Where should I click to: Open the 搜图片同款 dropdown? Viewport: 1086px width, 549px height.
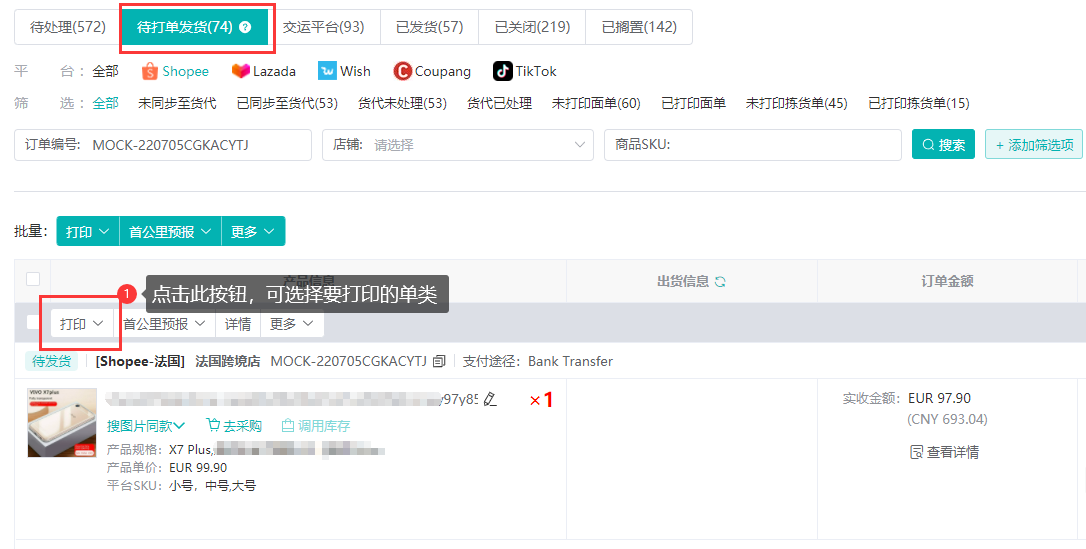coord(146,426)
